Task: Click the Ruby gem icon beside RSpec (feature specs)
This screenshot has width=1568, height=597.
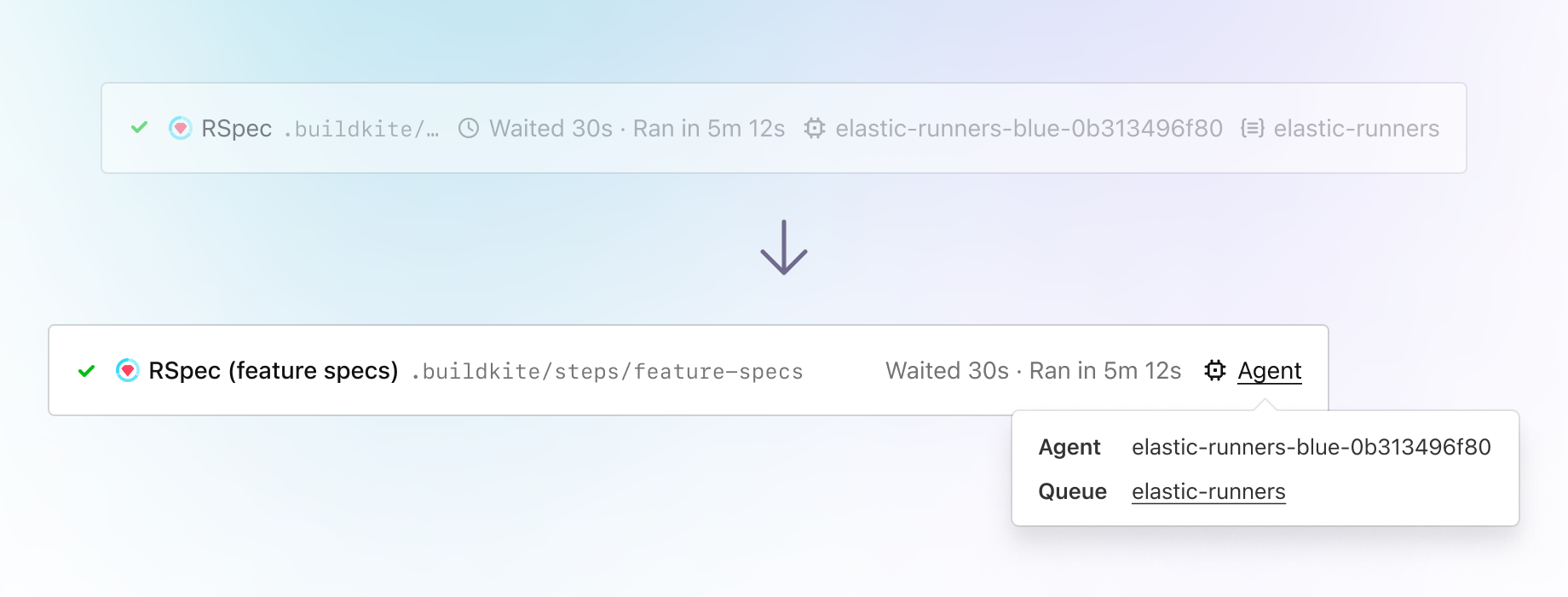Action: coord(127,370)
